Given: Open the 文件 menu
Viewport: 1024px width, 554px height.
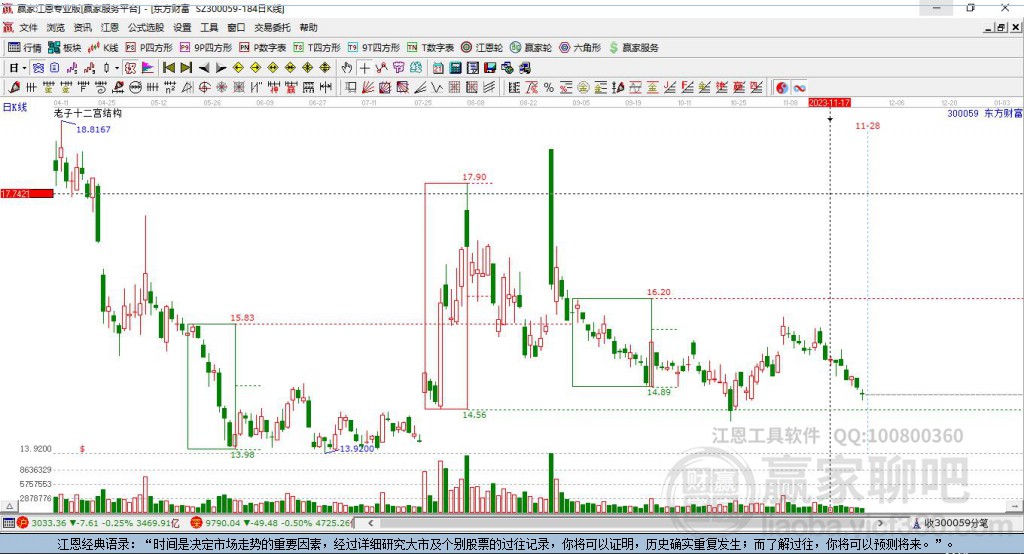Looking at the screenshot, I should tap(29, 27).
